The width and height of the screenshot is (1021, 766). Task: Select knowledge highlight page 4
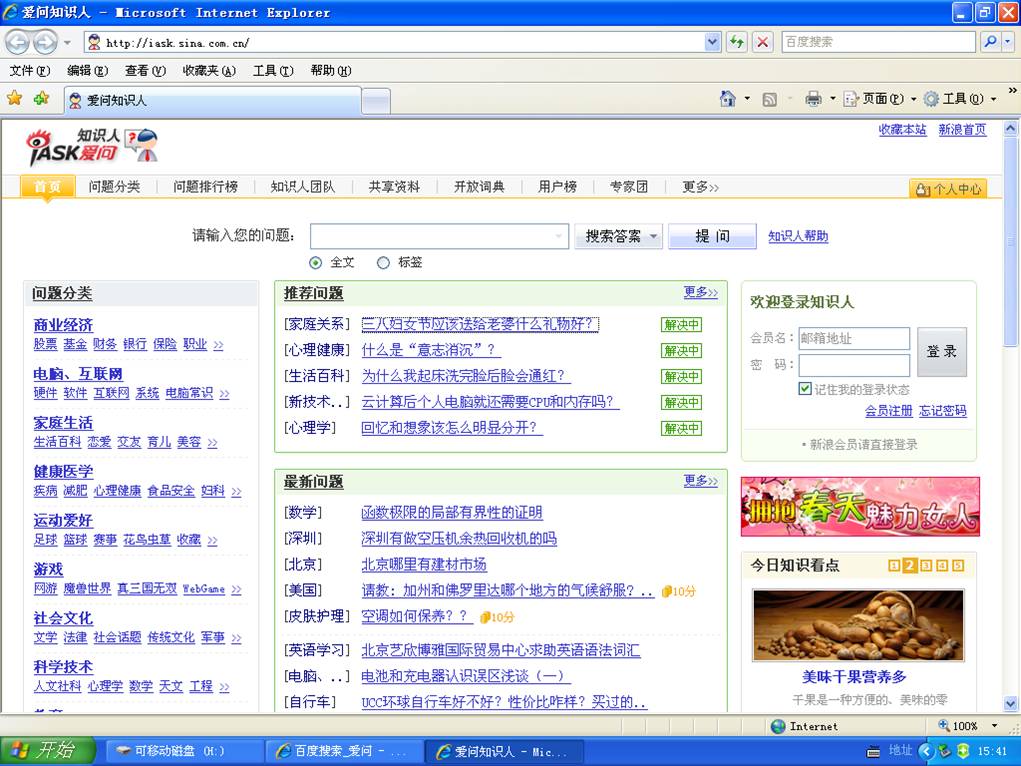click(942, 565)
